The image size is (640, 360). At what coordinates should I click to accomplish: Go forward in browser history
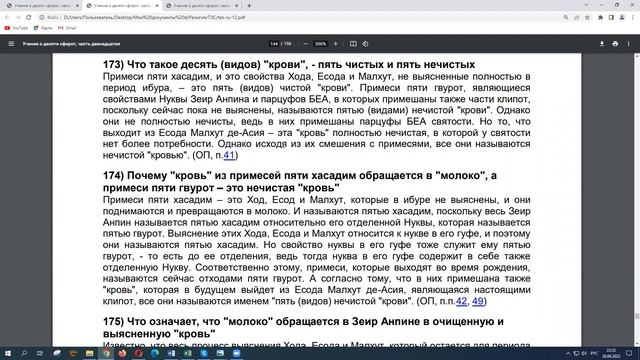pos(18,17)
